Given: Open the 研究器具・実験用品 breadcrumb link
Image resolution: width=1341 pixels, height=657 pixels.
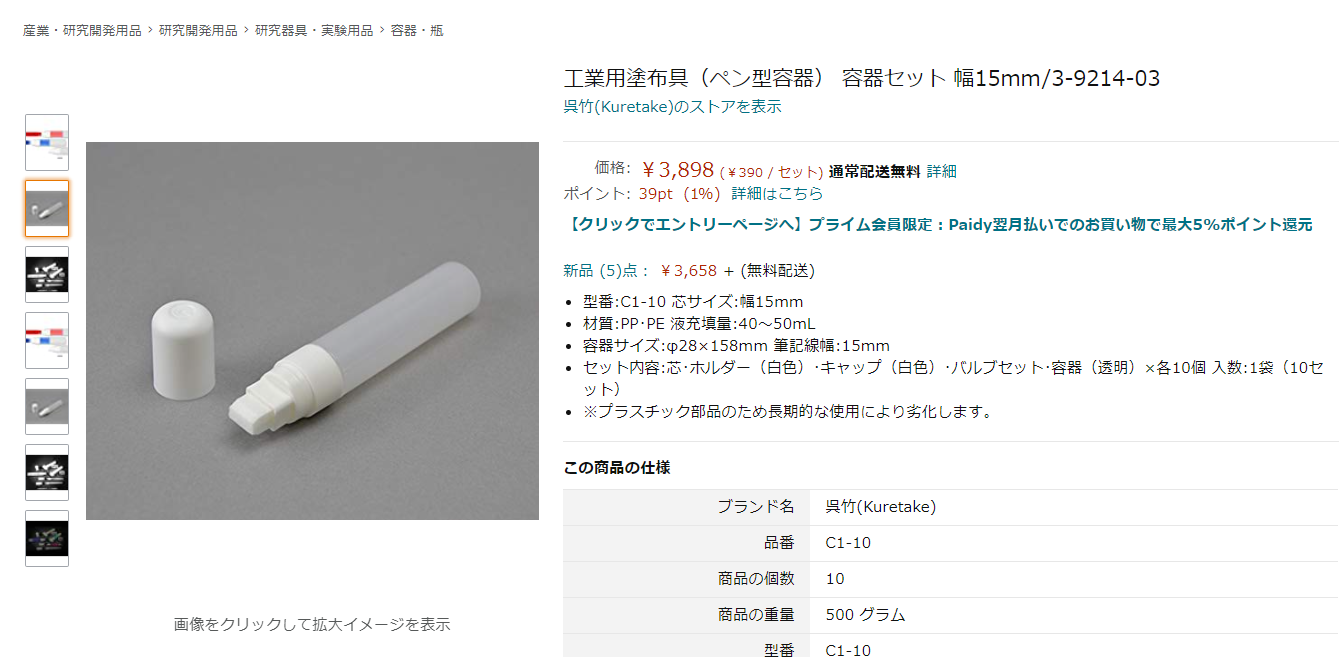Looking at the screenshot, I should 314,31.
